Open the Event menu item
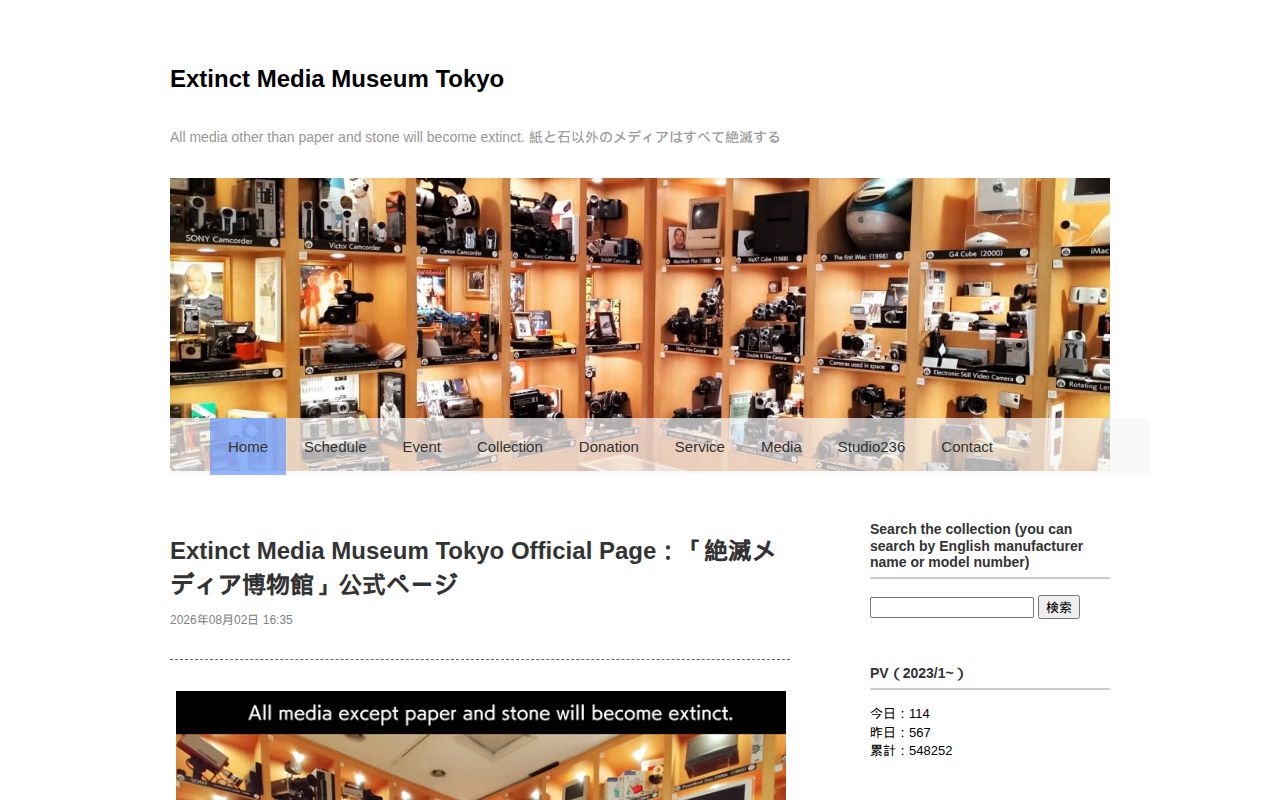 pos(422,447)
